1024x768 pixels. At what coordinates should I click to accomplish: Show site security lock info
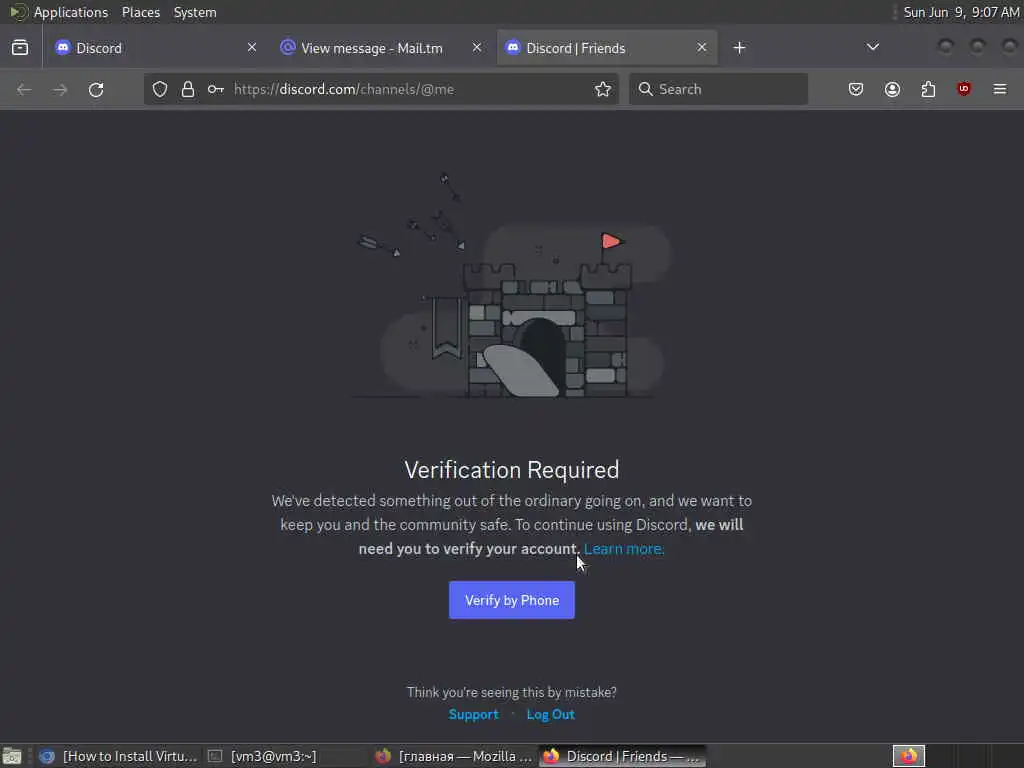coord(188,89)
